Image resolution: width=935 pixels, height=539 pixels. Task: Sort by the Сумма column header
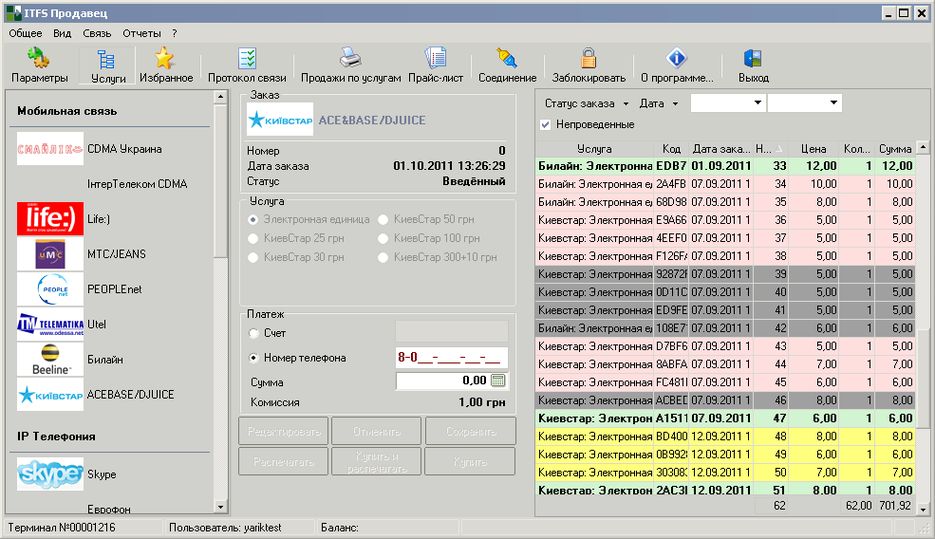click(x=894, y=148)
